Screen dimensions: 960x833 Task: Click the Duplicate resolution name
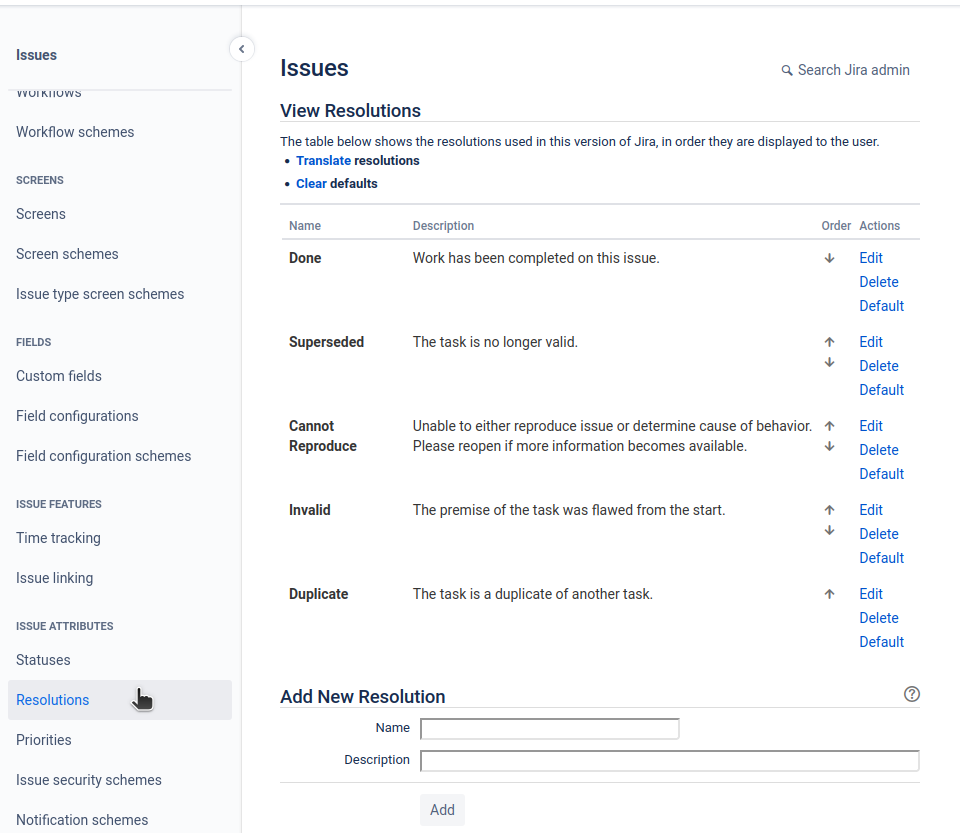[318, 594]
